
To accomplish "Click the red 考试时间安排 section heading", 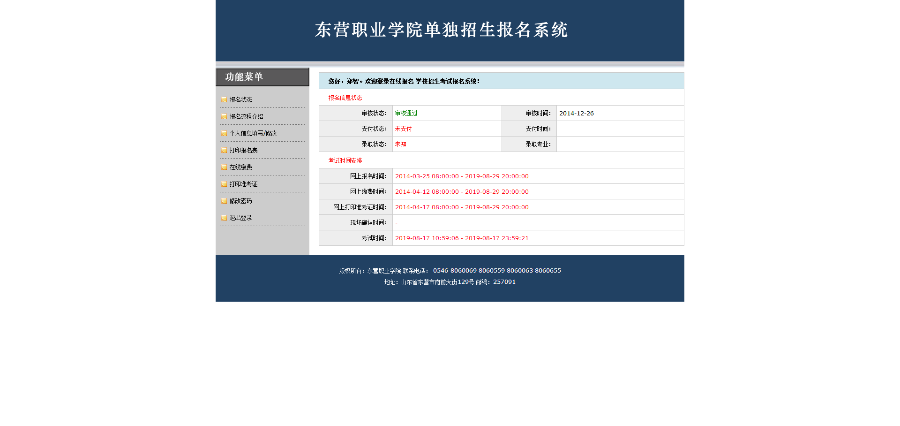I will pyautogui.click(x=345, y=160).
